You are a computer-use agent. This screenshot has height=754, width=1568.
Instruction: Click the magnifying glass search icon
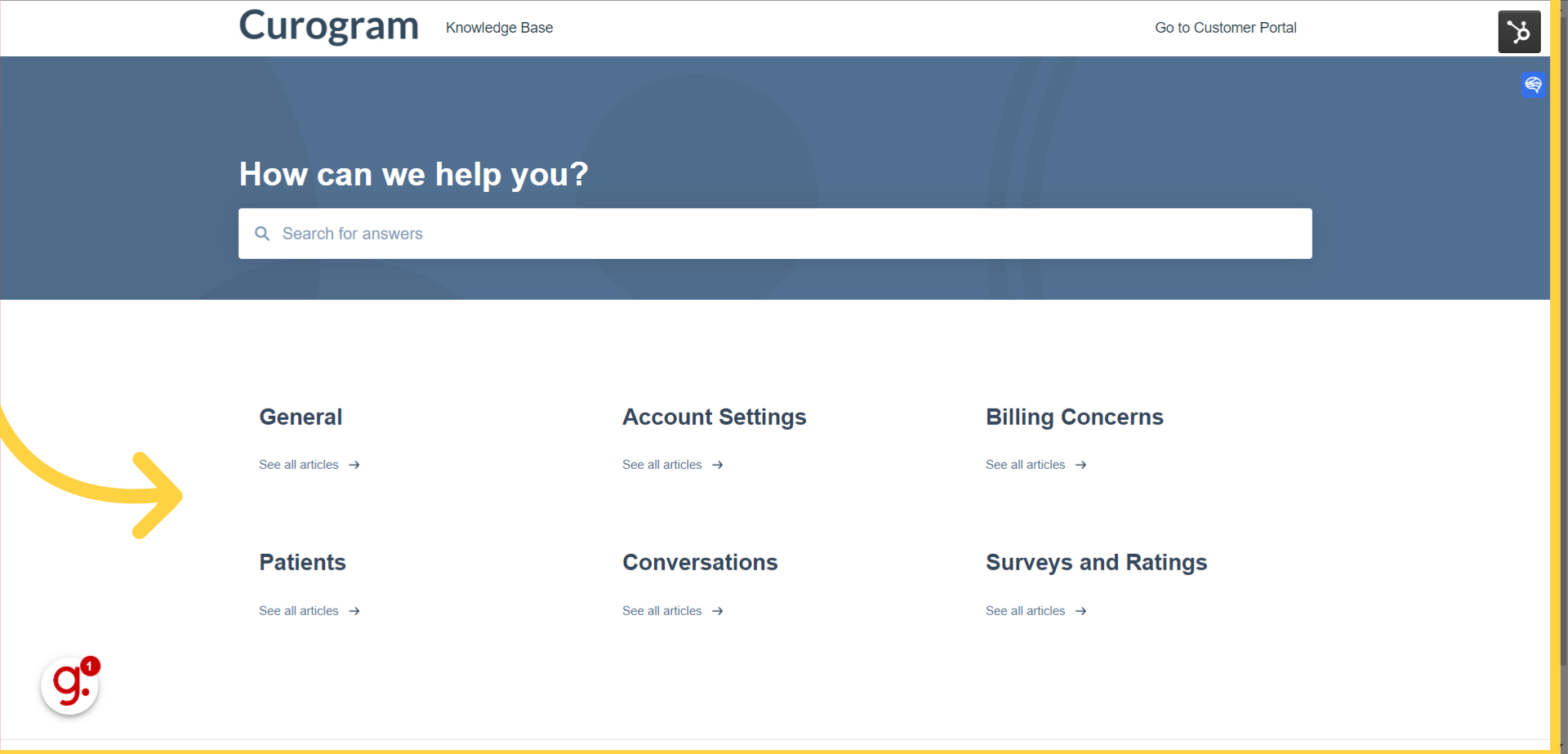(x=262, y=234)
